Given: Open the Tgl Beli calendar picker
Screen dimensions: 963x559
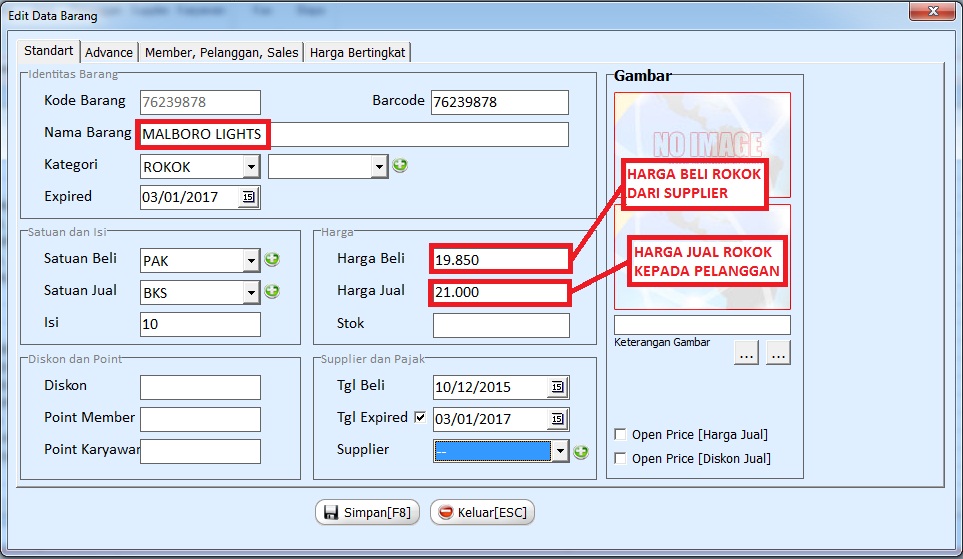Looking at the screenshot, I should (x=557, y=387).
